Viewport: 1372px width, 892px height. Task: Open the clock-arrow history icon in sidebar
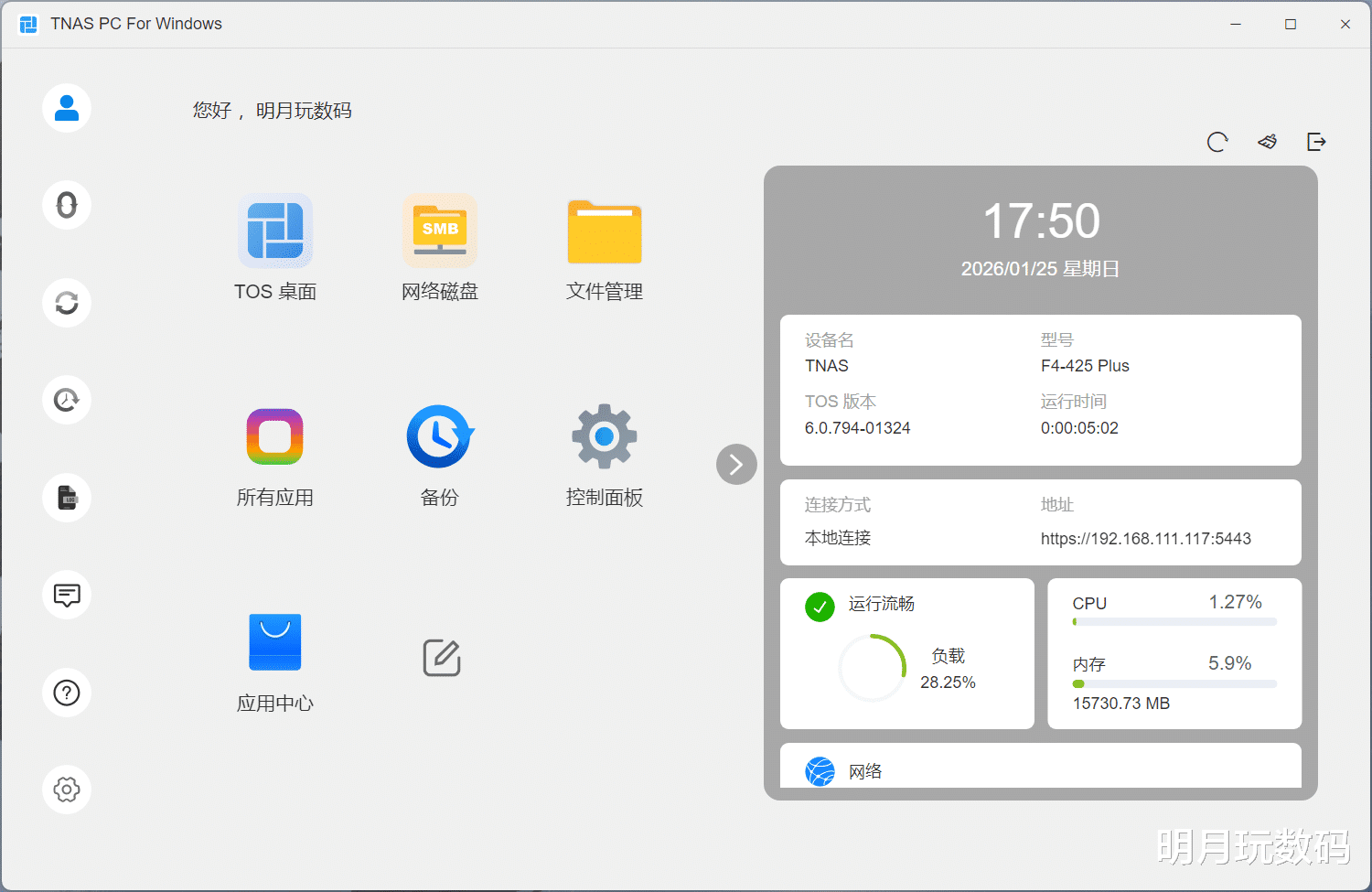click(67, 400)
